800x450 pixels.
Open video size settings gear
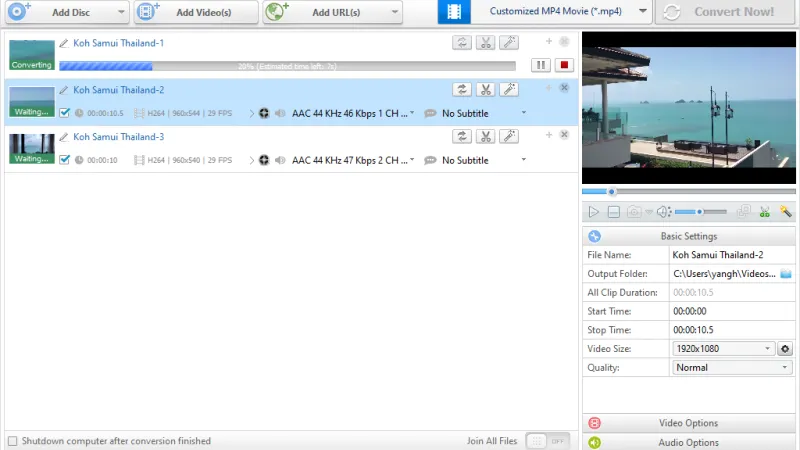tap(785, 349)
